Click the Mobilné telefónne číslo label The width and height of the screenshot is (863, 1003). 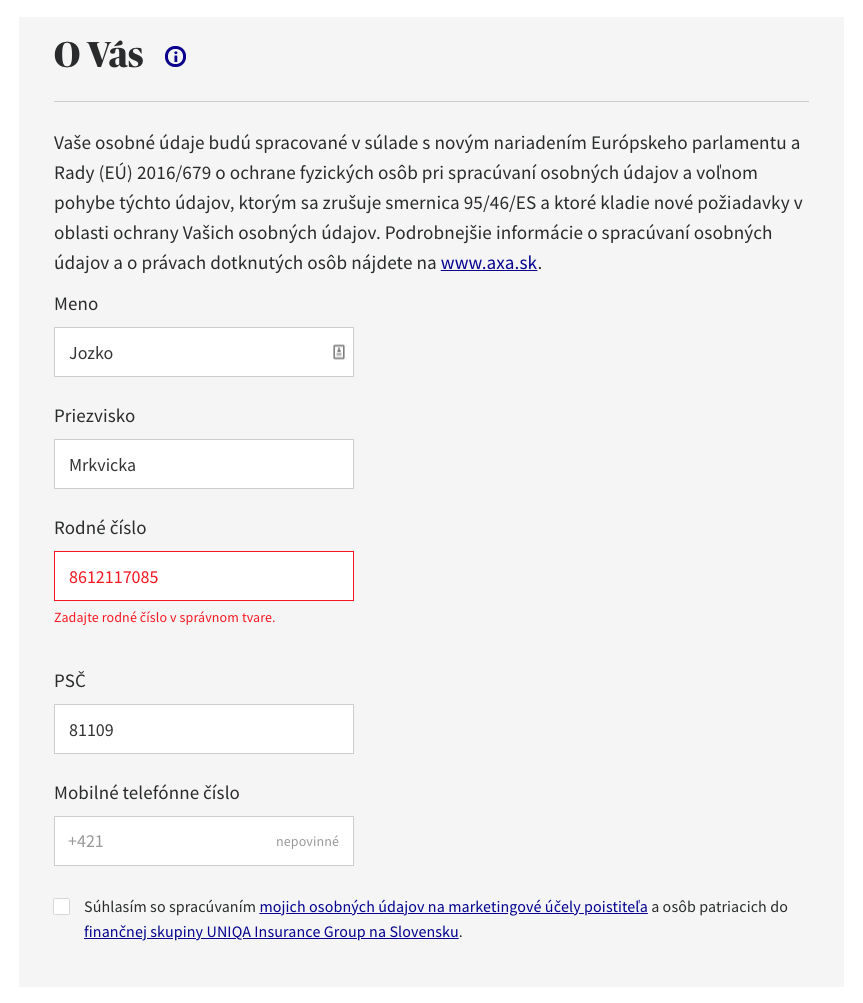pos(147,793)
